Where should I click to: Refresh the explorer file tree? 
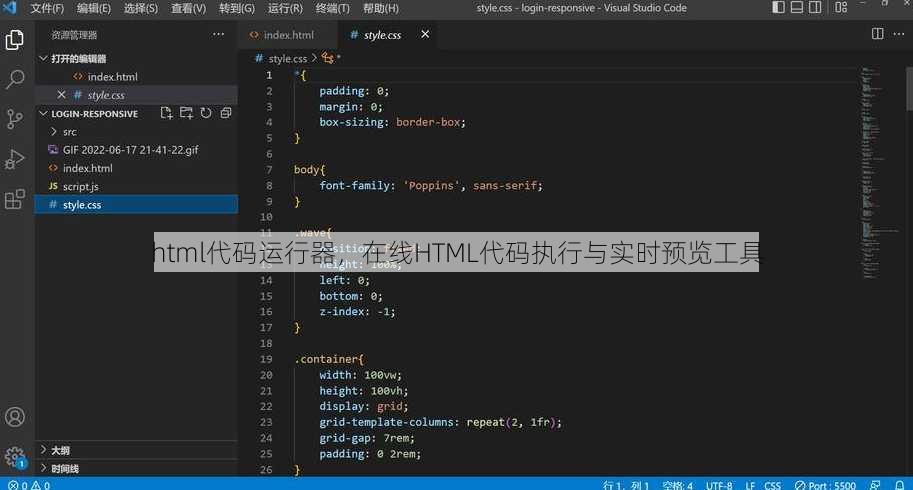(x=206, y=113)
